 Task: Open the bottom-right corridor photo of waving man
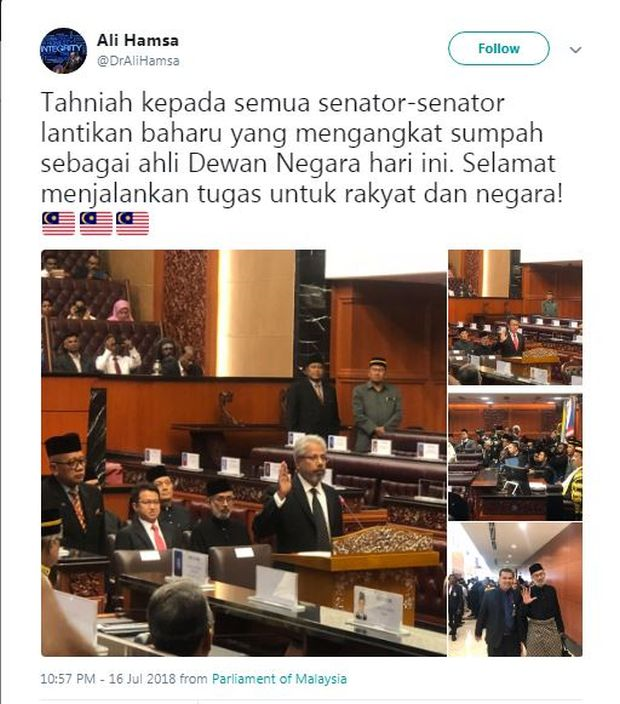coord(515,590)
